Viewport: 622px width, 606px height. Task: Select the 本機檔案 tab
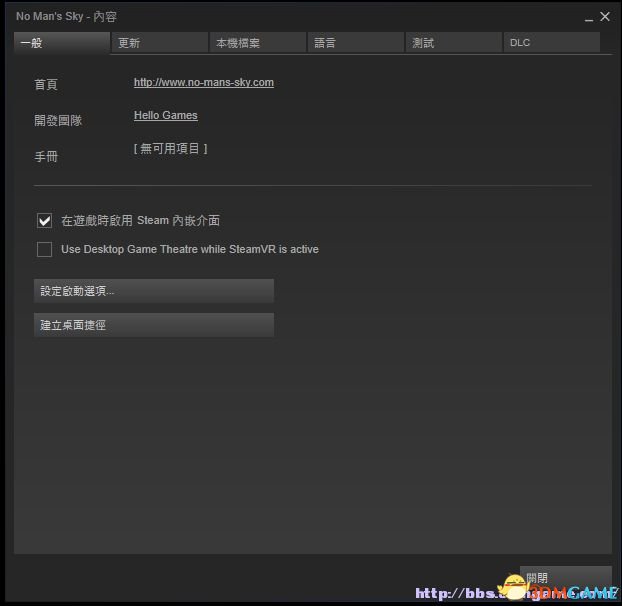[x=258, y=42]
